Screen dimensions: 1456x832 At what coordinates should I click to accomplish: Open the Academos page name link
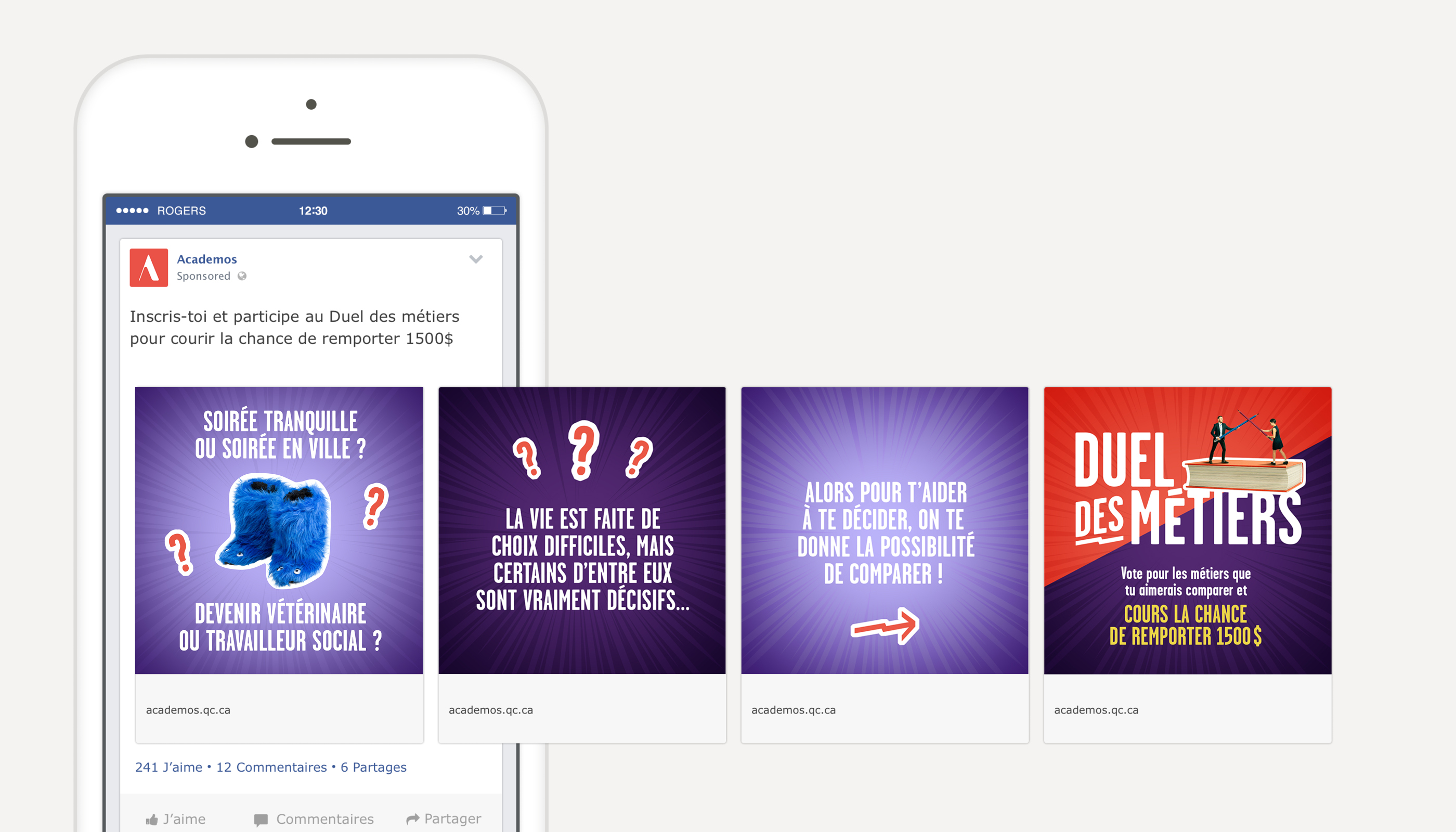coord(207,259)
